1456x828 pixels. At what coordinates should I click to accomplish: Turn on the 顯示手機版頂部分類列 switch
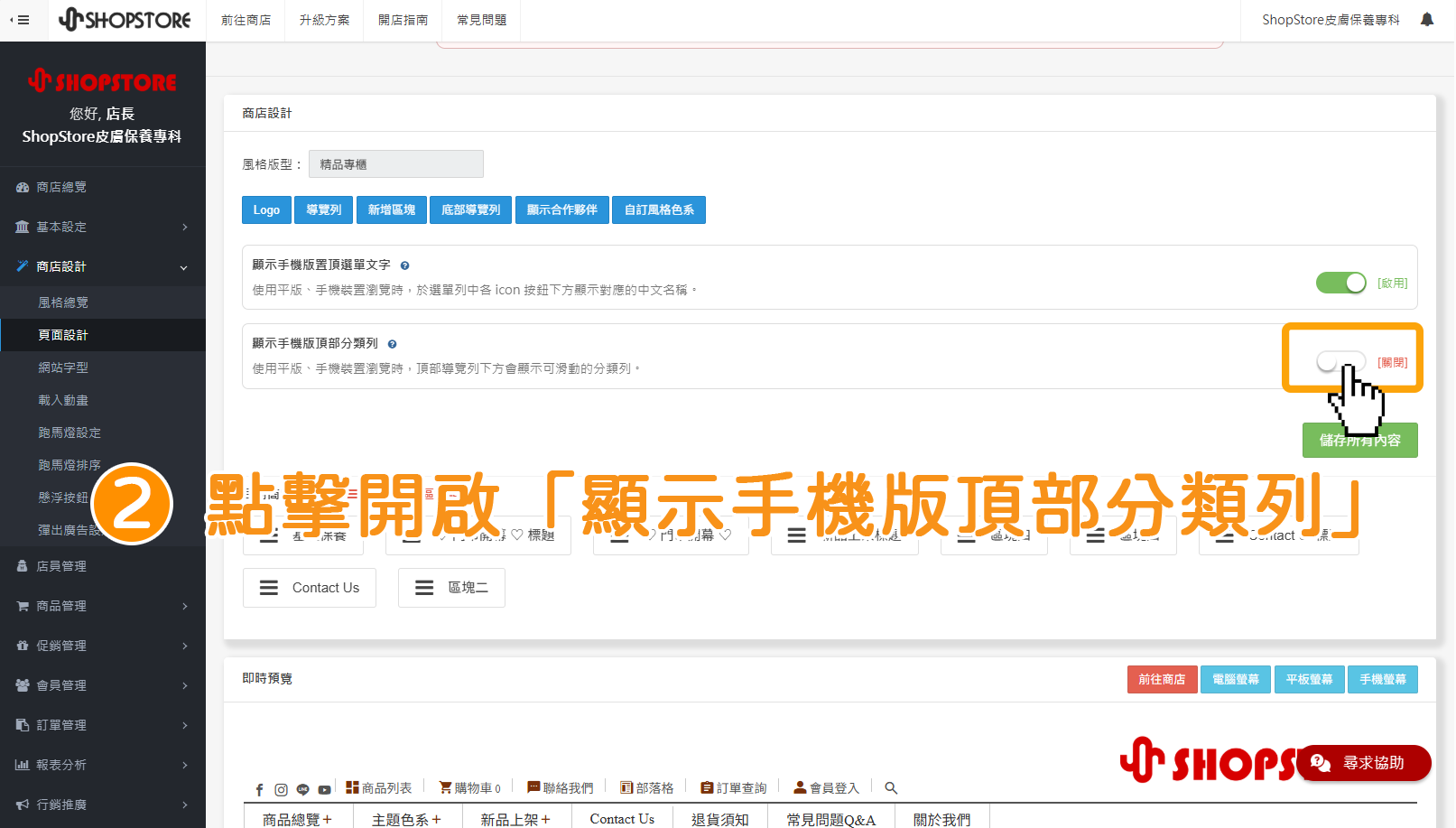[x=1341, y=362]
